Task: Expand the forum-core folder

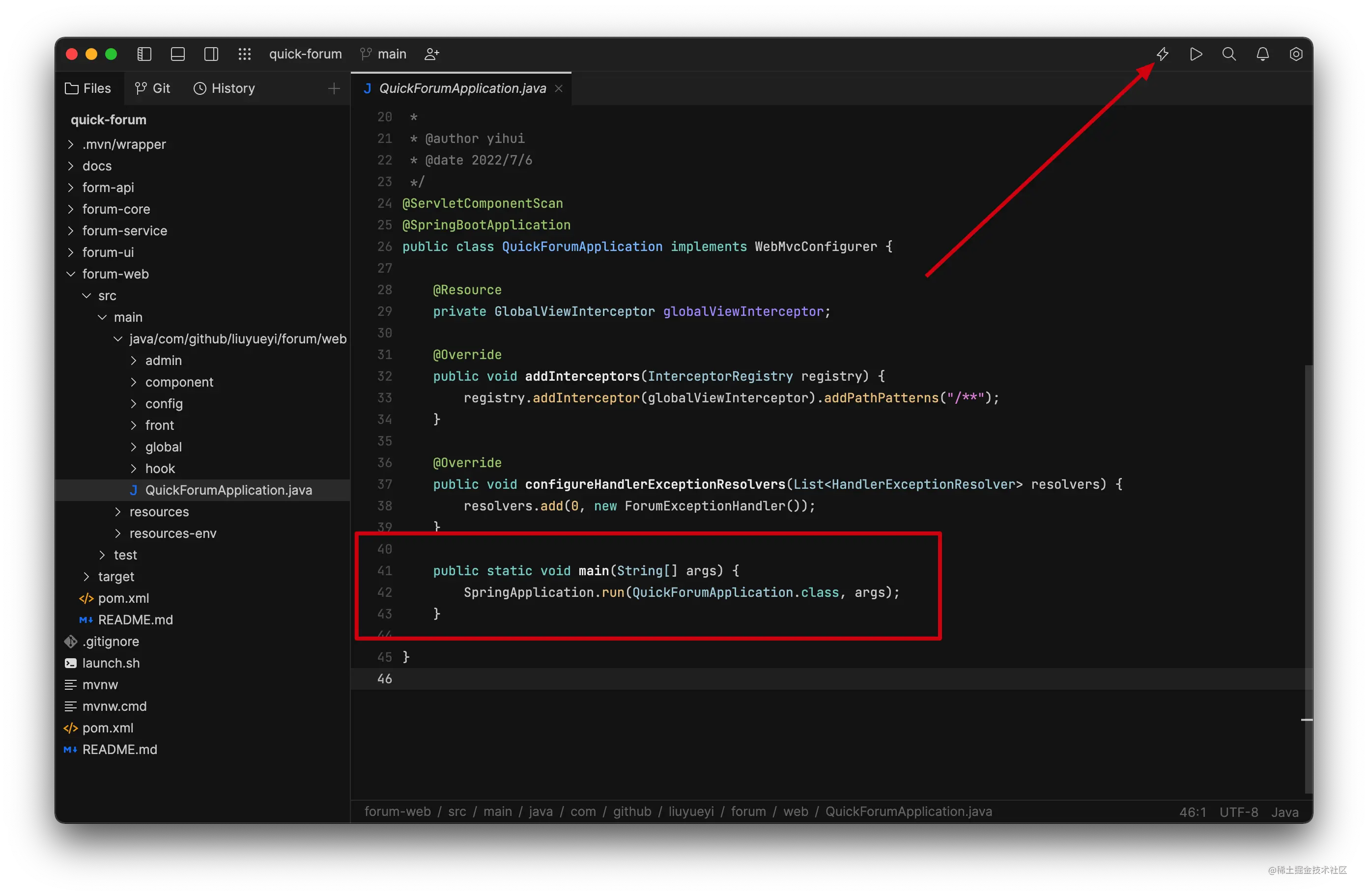Action: 115,209
